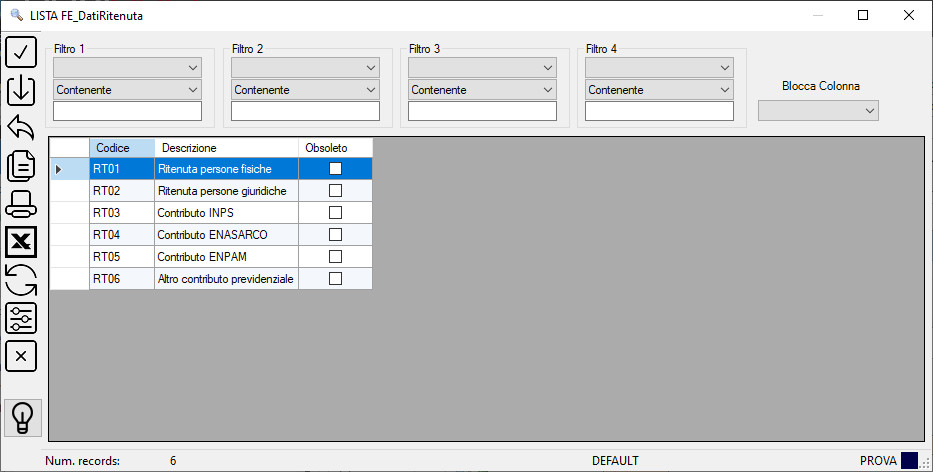This screenshot has width=933, height=472.
Task: Open the sliders settings icon
Action: point(21,318)
